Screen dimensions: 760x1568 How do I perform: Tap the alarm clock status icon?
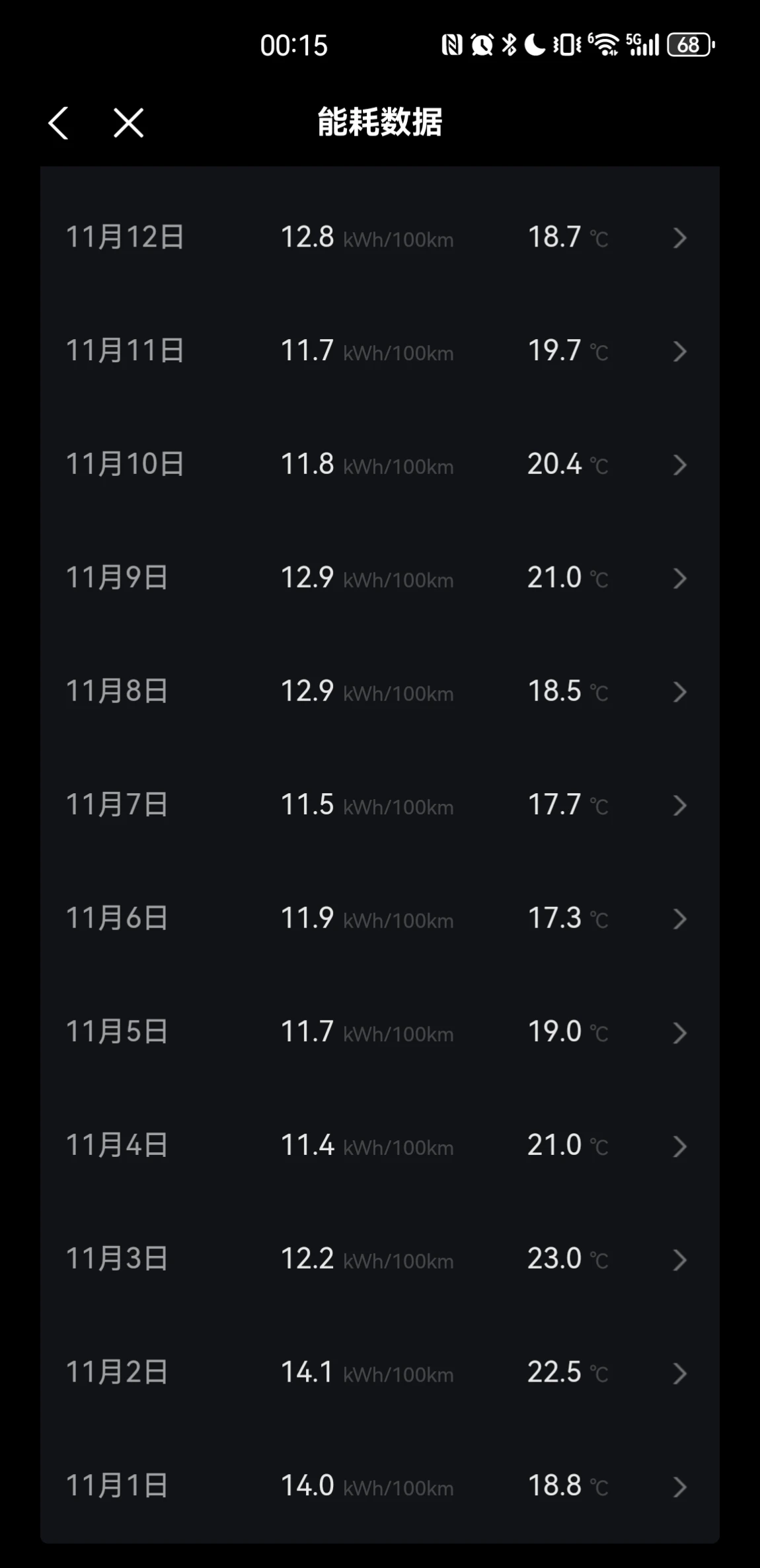482,44
